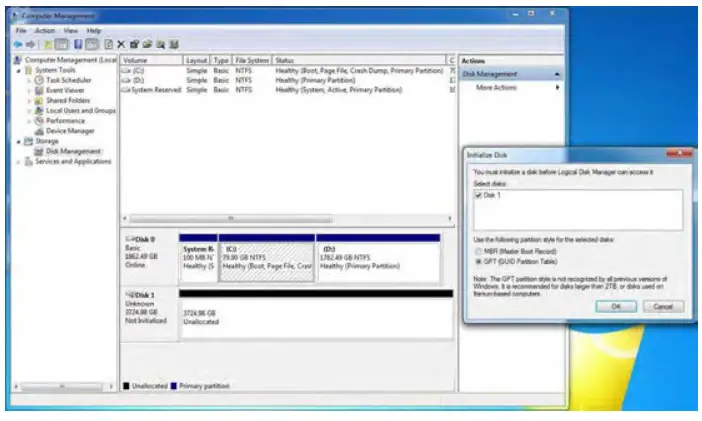Screen dimensions: 702x421
Task: Open the Help menu
Action: coord(94,31)
